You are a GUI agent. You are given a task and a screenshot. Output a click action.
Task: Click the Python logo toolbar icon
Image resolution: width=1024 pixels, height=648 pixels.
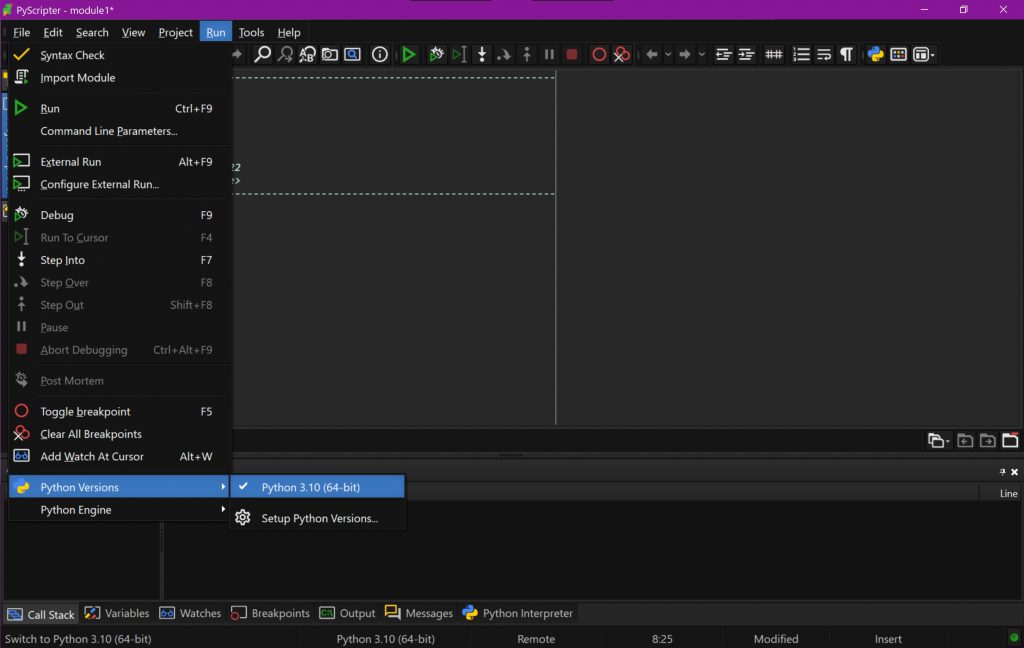click(876, 54)
